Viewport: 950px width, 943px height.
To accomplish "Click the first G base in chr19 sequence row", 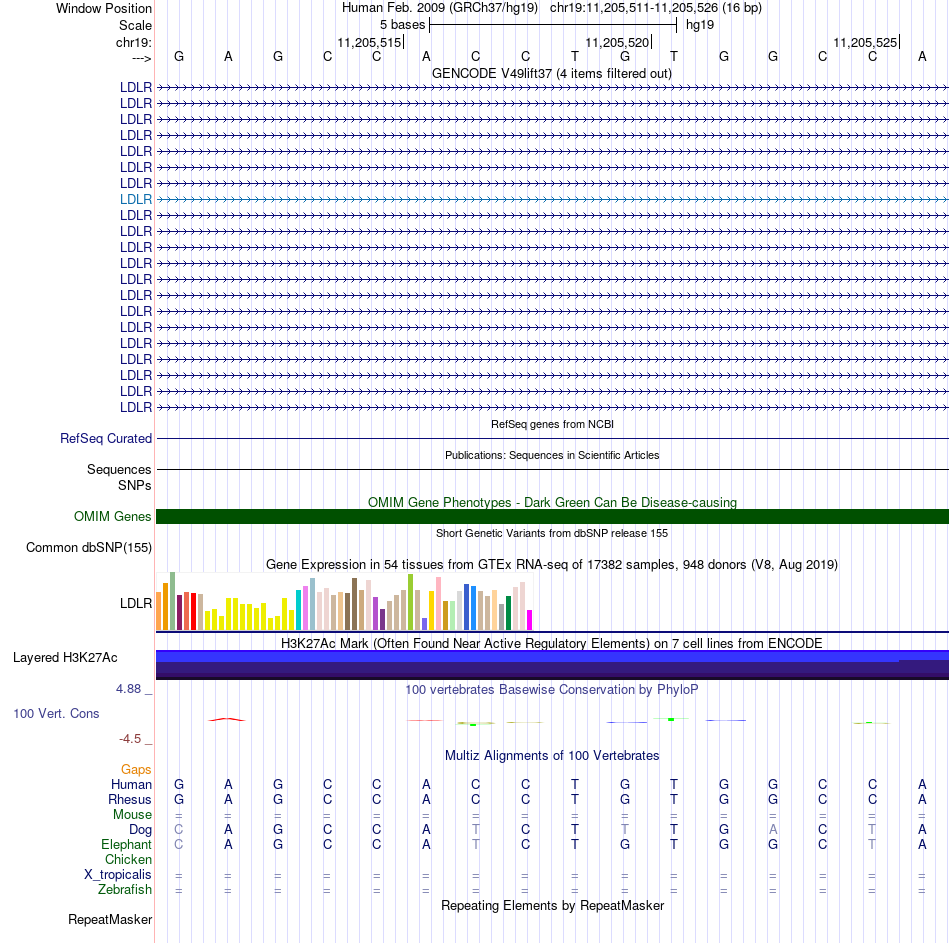I will pyautogui.click(x=179, y=56).
